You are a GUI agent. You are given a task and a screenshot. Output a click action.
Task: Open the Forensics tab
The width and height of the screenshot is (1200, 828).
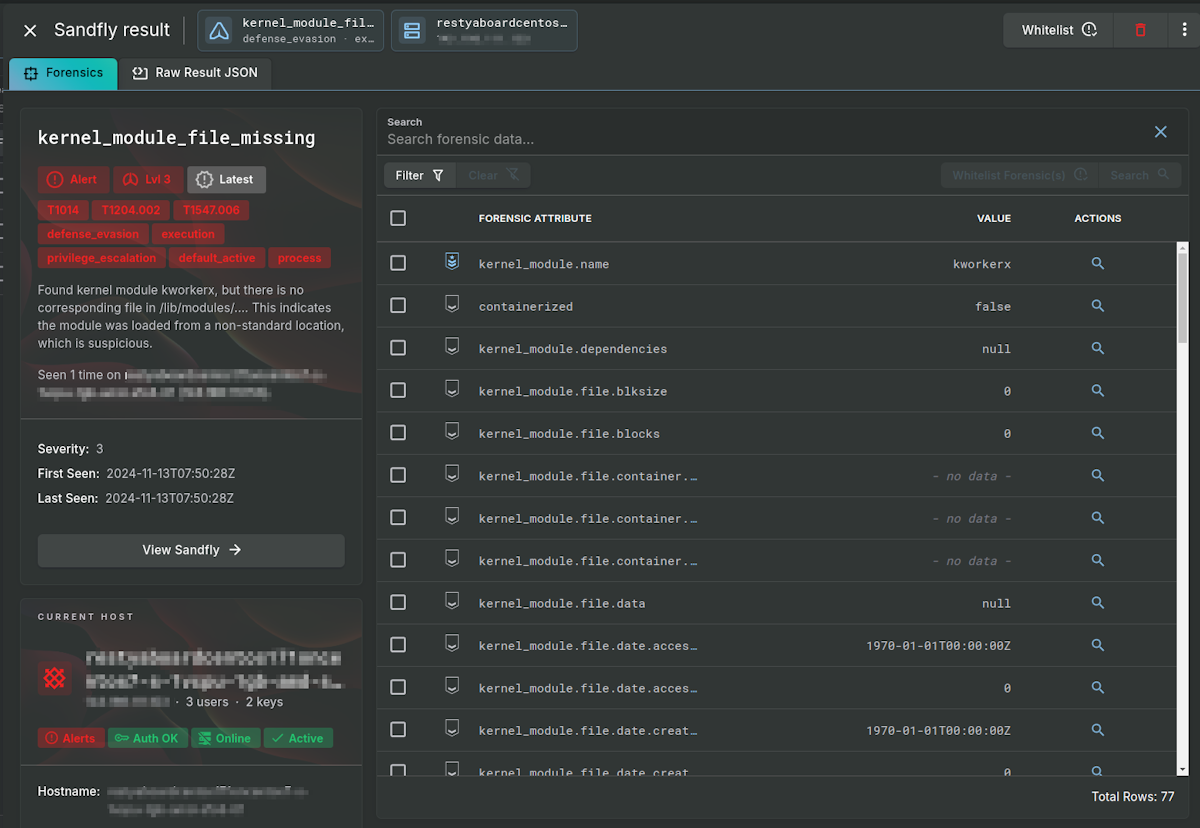coord(63,72)
